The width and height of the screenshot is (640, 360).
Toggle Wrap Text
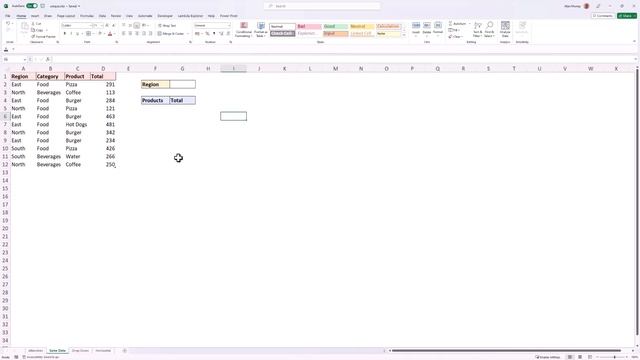pos(167,25)
